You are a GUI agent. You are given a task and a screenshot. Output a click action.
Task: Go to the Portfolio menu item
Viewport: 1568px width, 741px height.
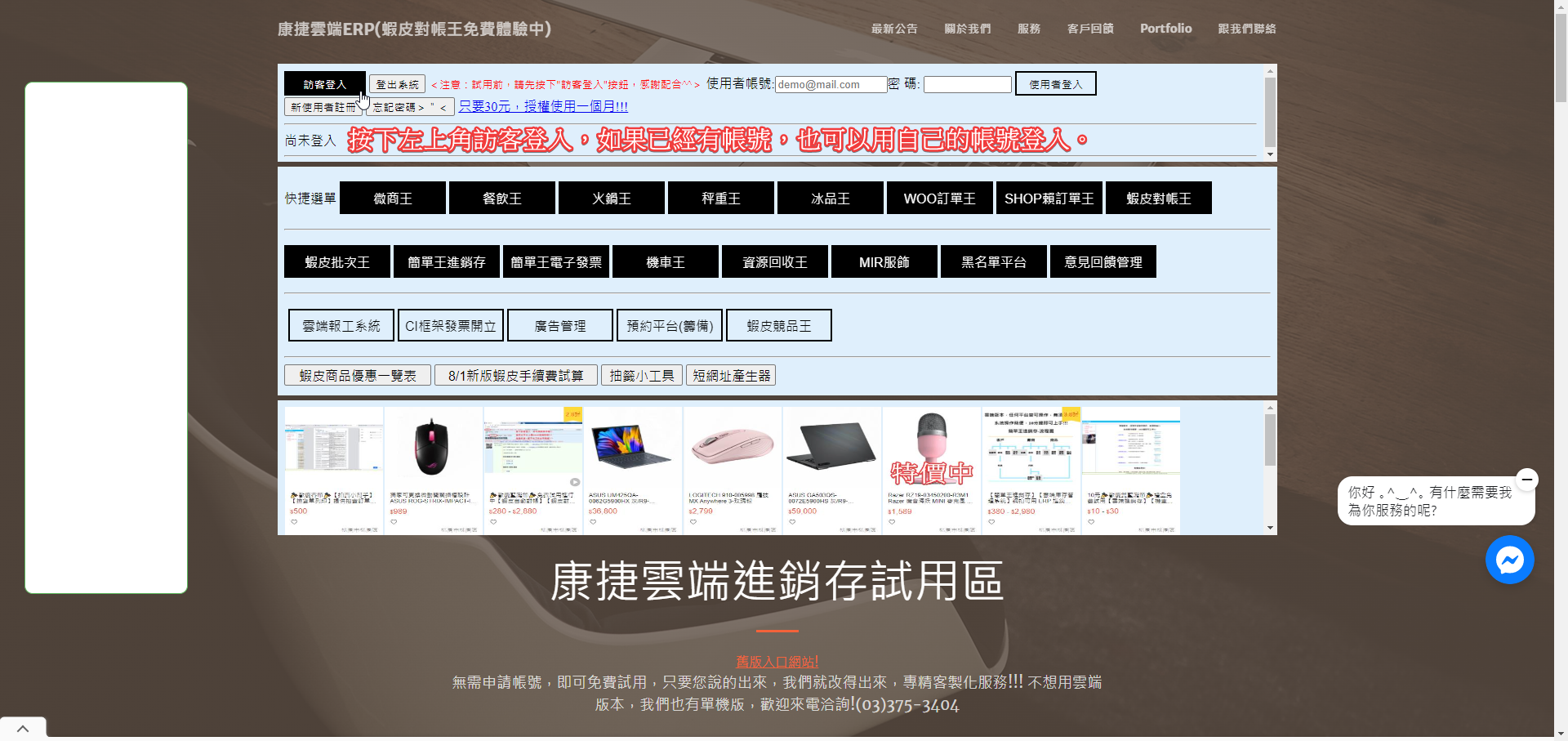coord(1165,29)
